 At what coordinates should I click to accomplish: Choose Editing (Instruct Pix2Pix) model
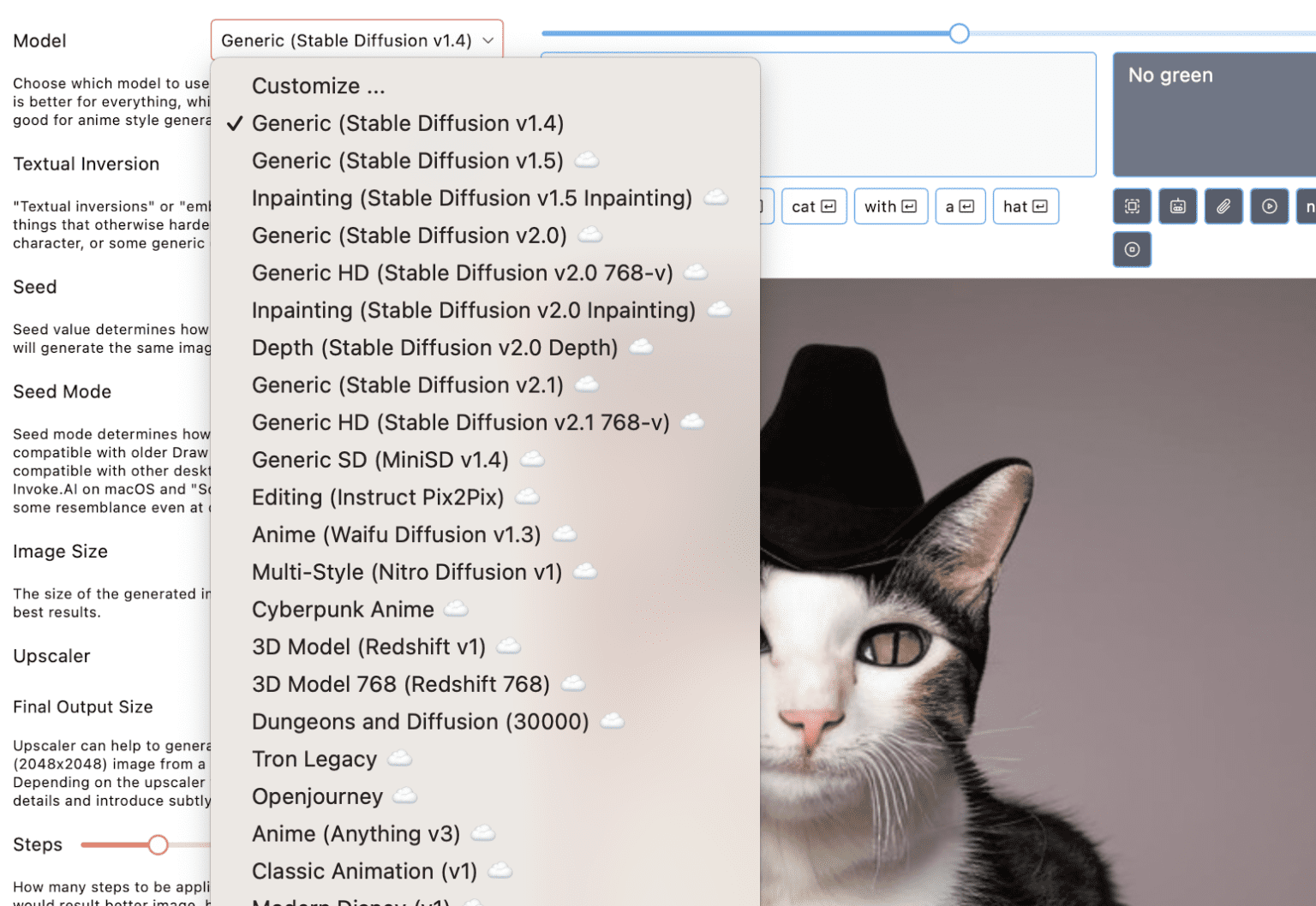(377, 497)
